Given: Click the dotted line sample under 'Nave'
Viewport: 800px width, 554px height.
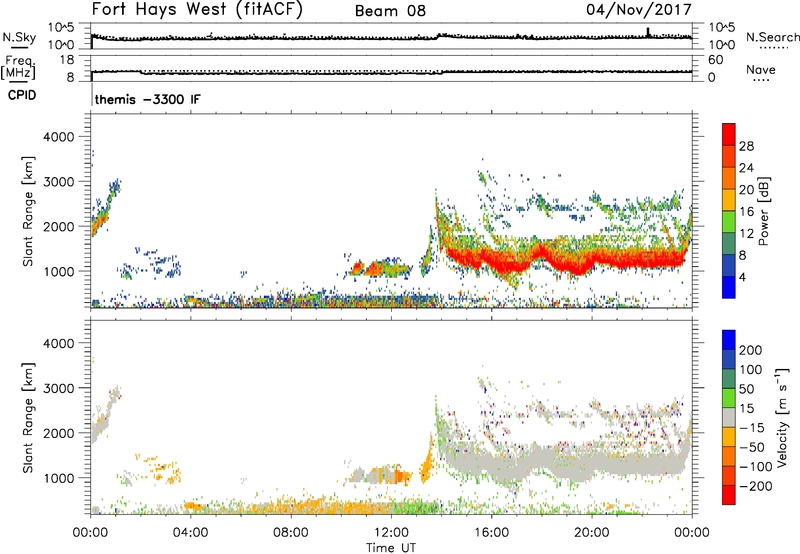Looking at the screenshot, I should (761, 80).
